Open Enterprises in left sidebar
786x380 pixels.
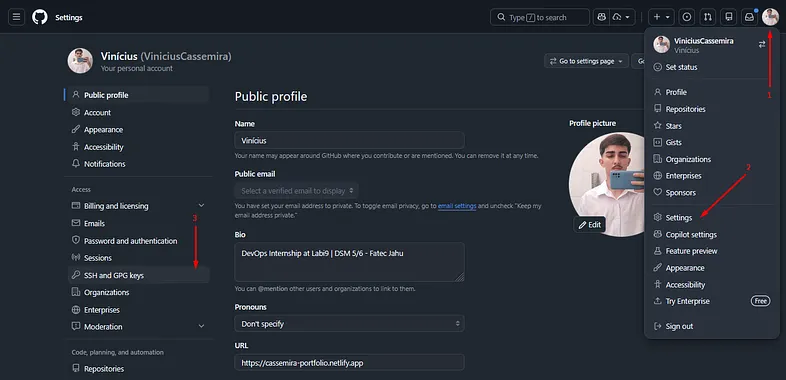137,310
